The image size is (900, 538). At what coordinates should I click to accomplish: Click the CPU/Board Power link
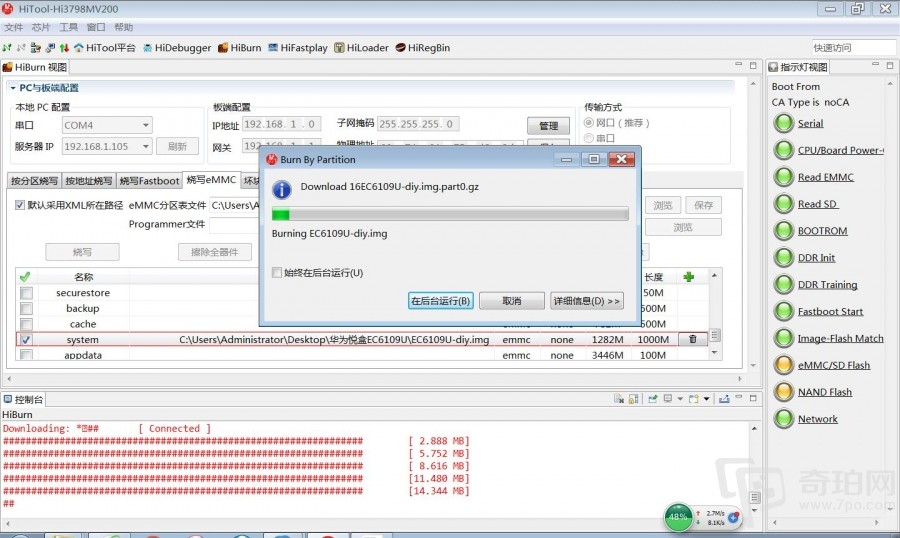click(840, 150)
